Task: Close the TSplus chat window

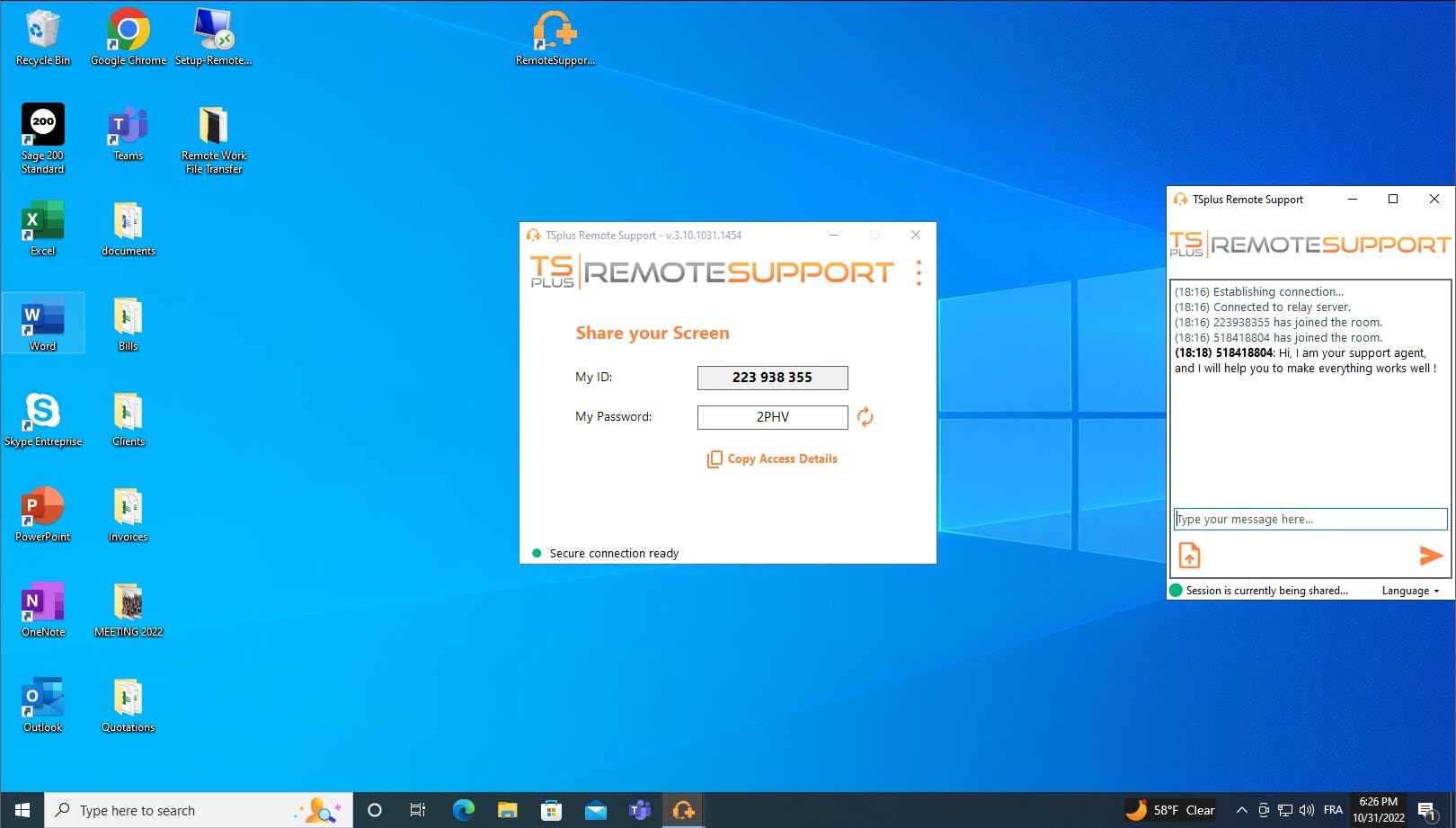Action: pos(1434,200)
